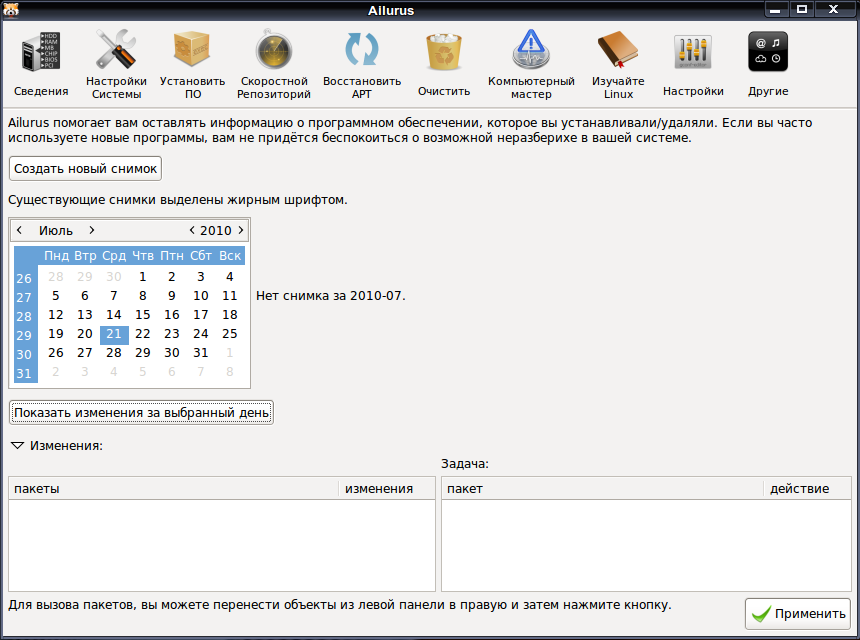Click the Ailurus red panda title icon
This screenshot has height=640, width=860.
click(x=11, y=9)
